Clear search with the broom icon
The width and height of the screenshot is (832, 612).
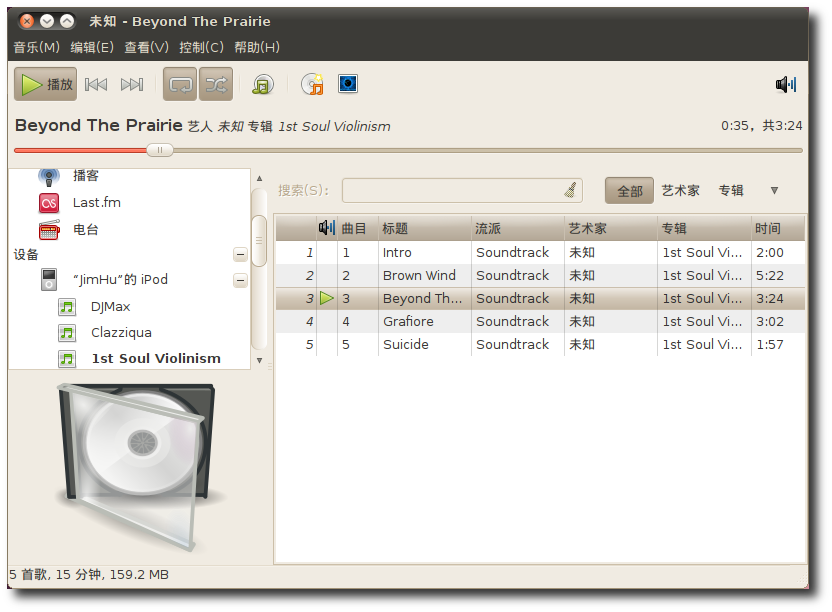tap(570, 190)
